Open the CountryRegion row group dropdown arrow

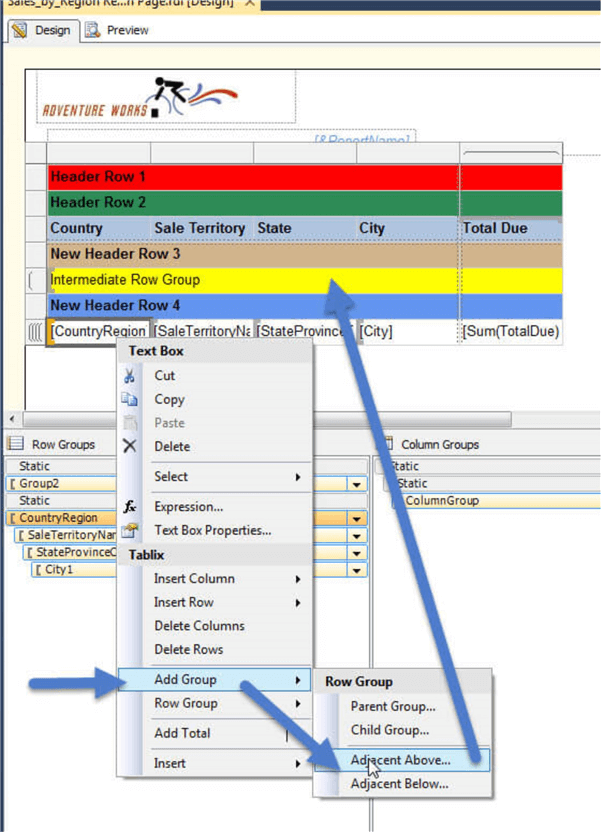pos(356,518)
